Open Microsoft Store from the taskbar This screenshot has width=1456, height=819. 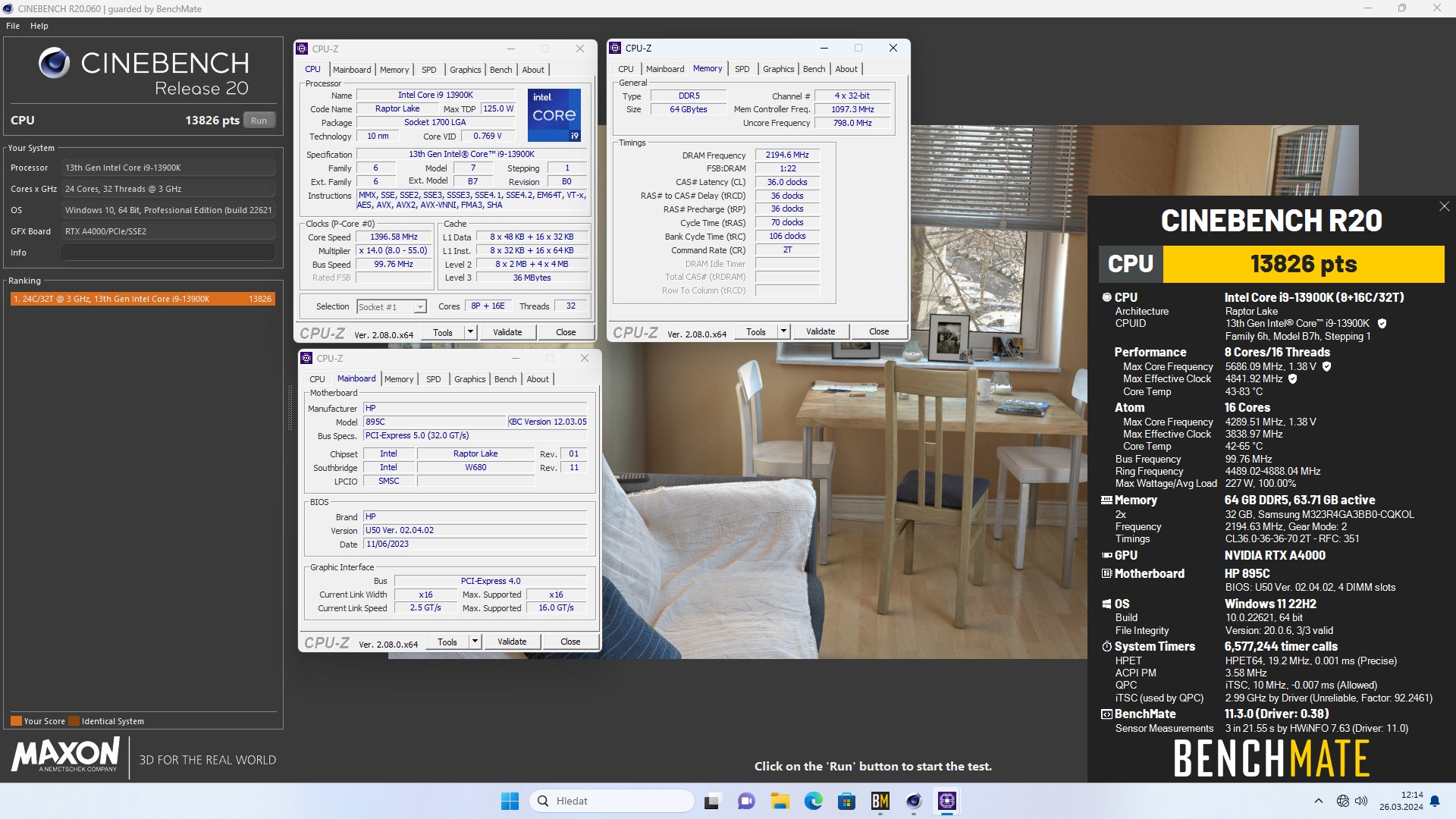tap(846, 801)
